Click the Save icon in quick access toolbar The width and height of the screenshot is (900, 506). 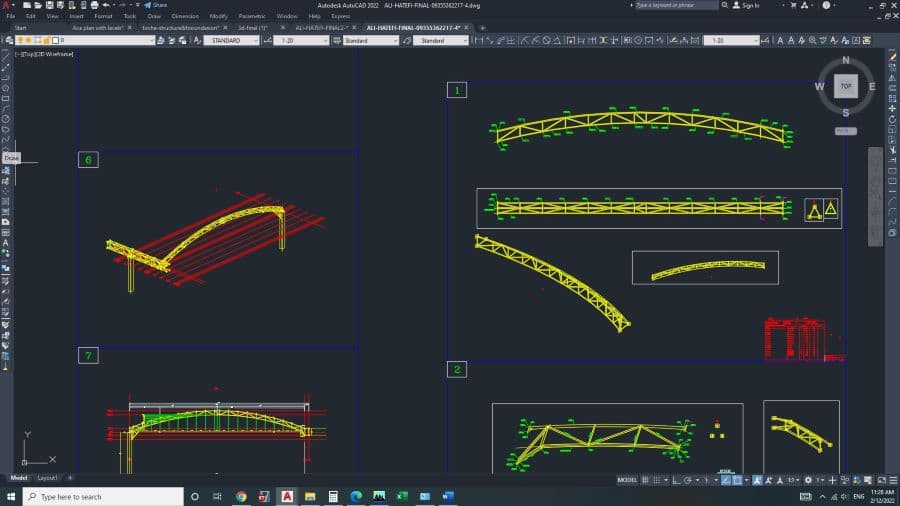[49, 5]
